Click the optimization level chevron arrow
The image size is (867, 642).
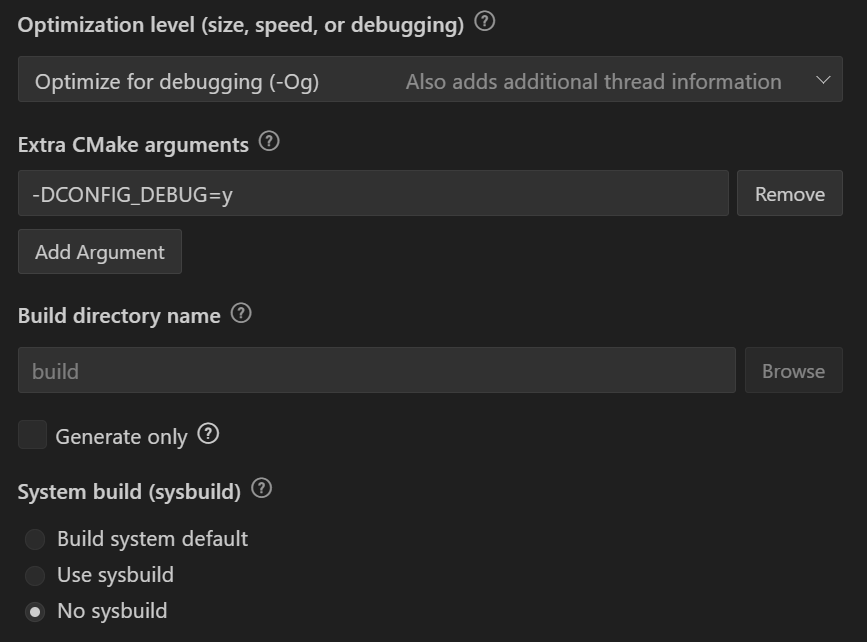[822, 80]
